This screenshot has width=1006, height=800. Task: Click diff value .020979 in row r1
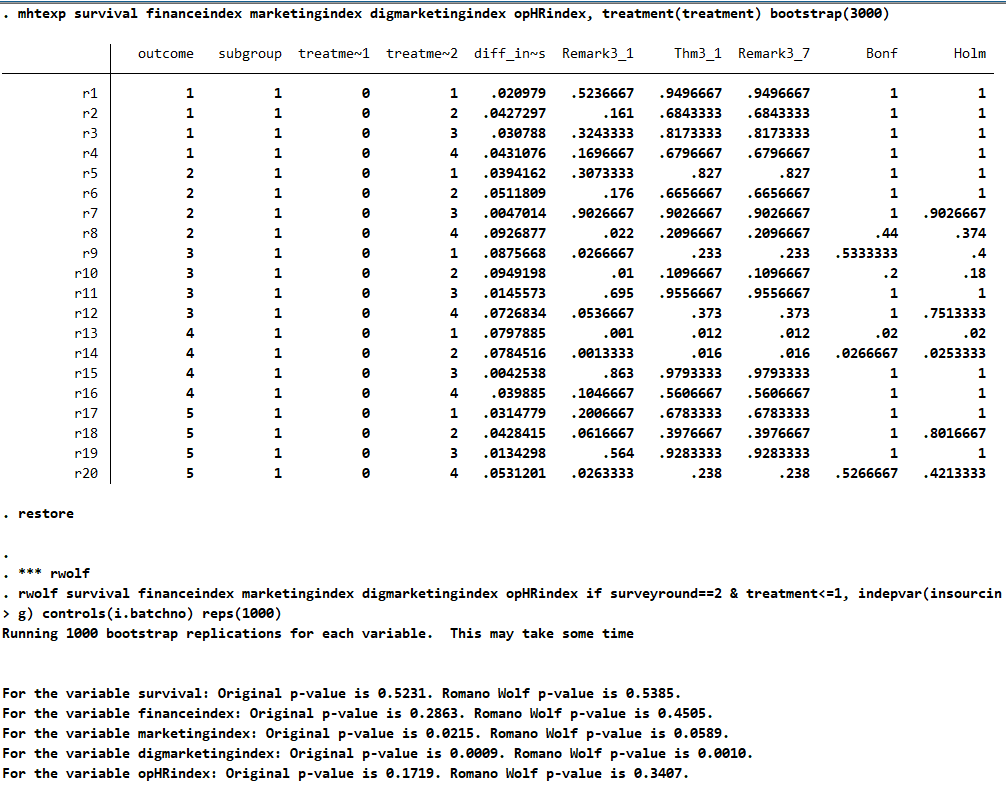tap(518, 94)
